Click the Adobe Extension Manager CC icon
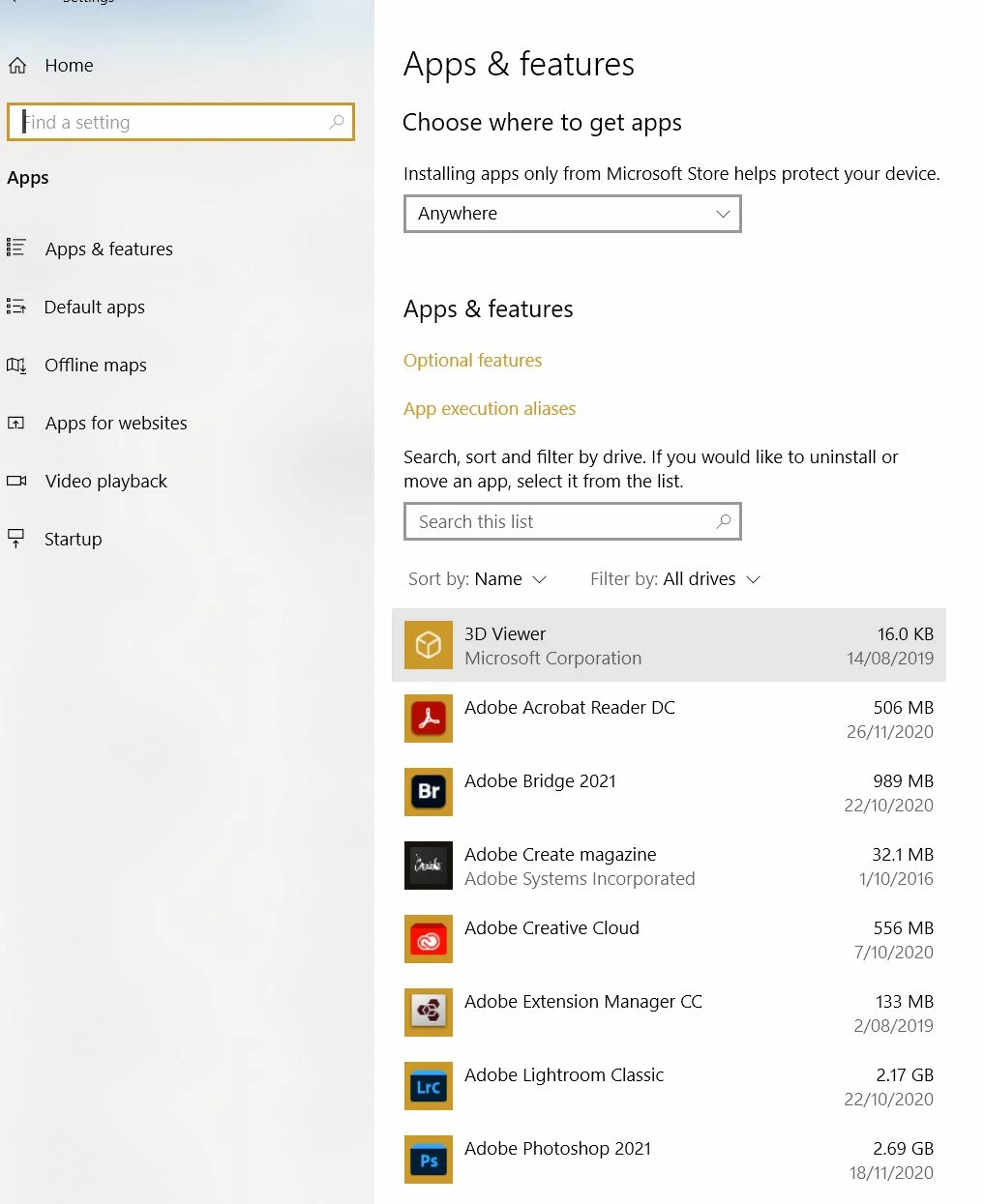The height and width of the screenshot is (1204, 984). [x=429, y=1013]
